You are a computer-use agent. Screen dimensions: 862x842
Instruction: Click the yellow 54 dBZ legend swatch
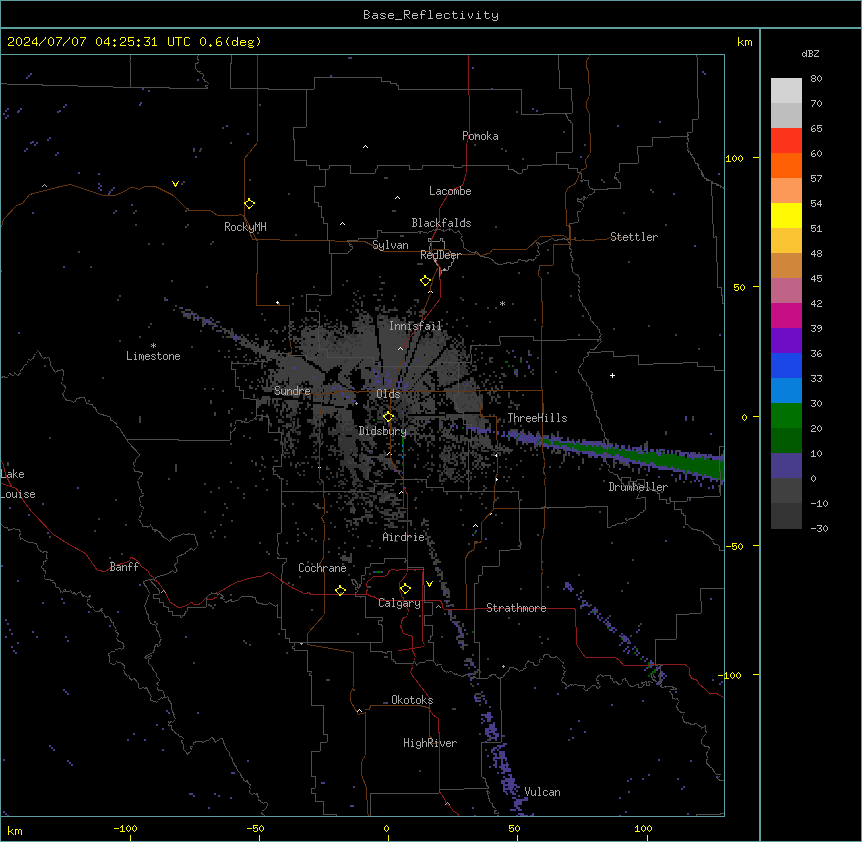coord(786,215)
